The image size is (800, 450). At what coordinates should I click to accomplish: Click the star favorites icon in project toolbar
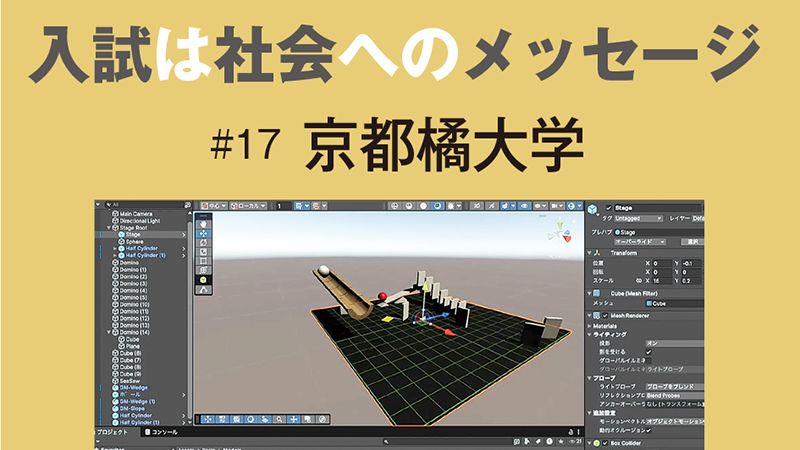(x=561, y=442)
